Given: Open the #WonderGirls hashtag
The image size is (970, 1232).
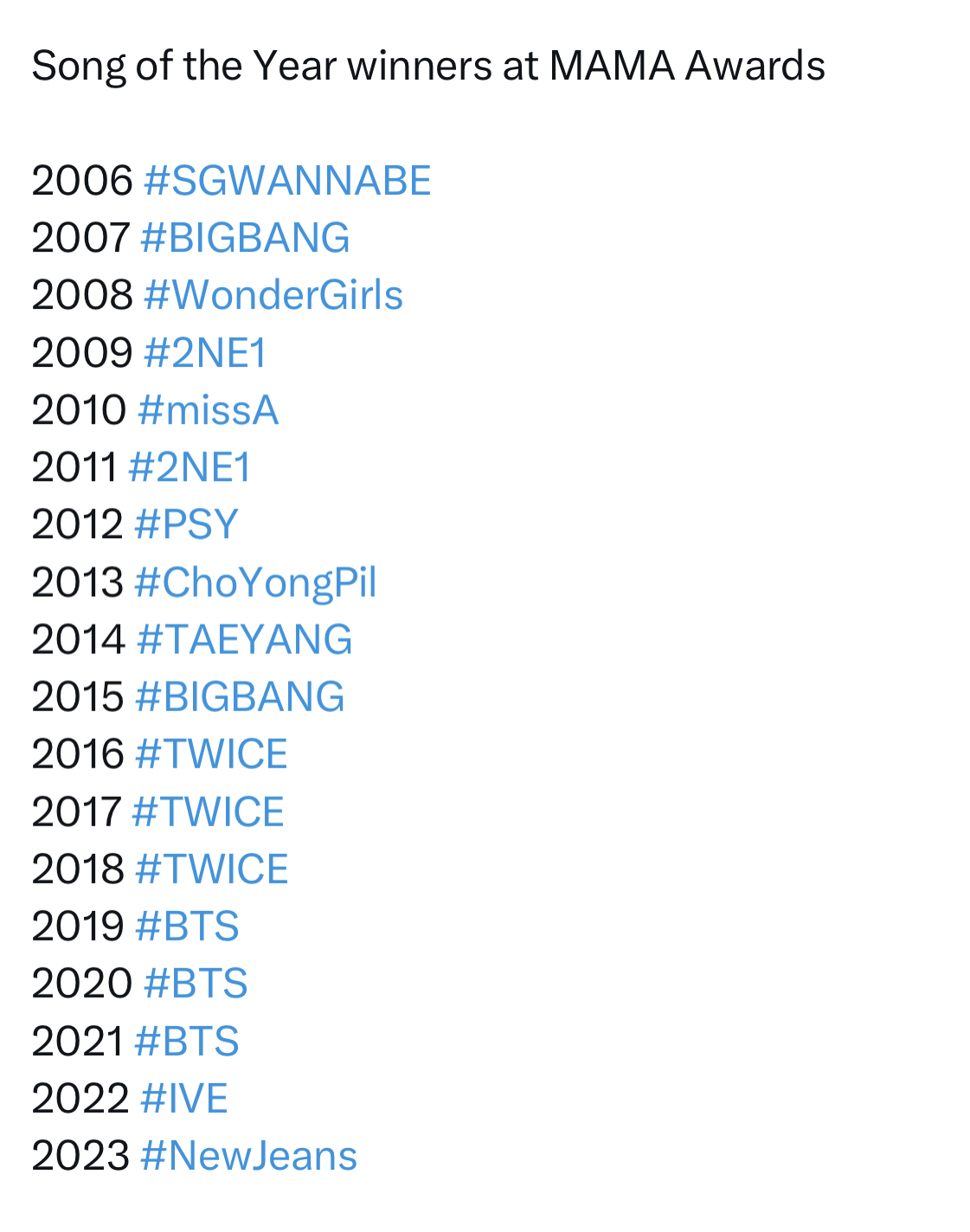Looking at the screenshot, I should coord(273,295).
